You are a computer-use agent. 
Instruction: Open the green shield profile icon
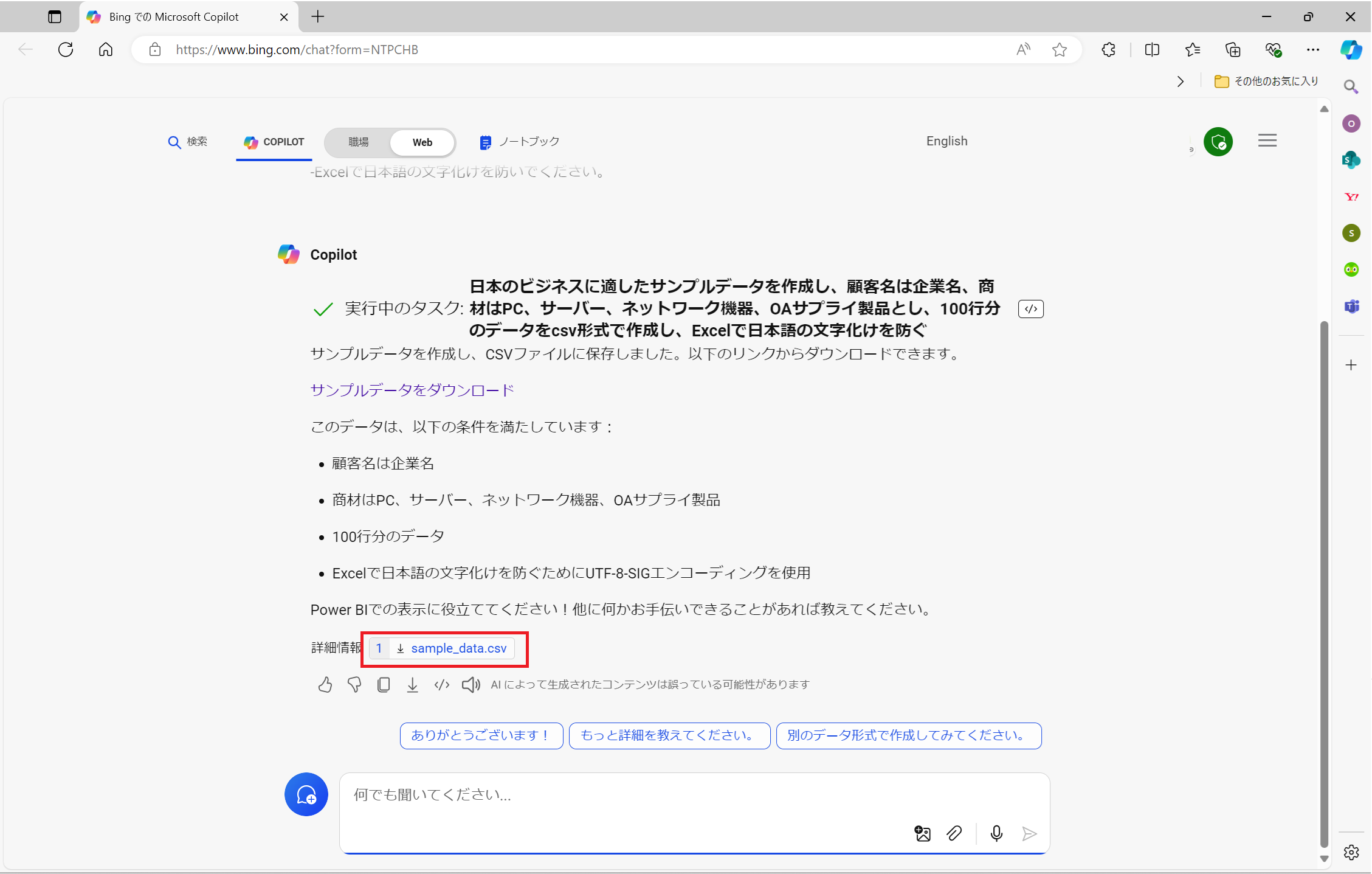click(x=1218, y=142)
